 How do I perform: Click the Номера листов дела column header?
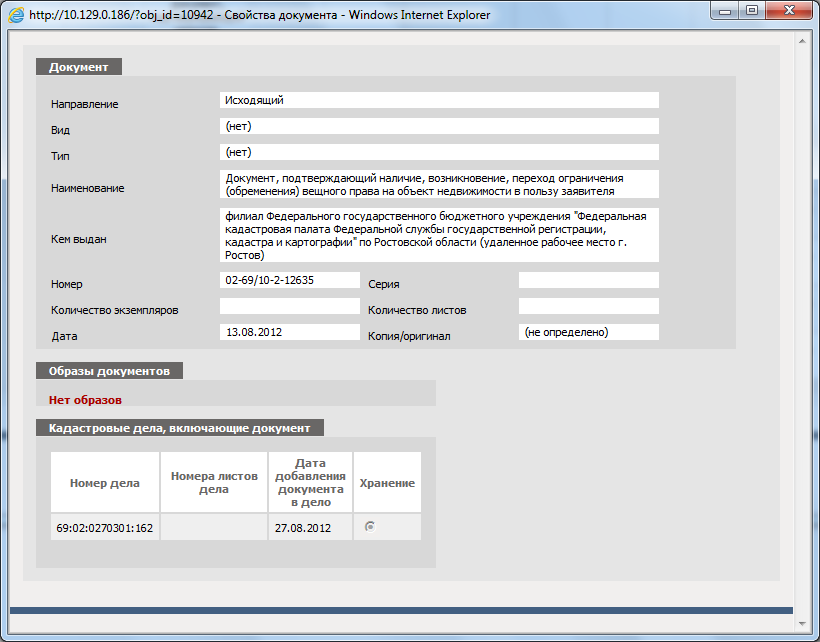[214, 483]
